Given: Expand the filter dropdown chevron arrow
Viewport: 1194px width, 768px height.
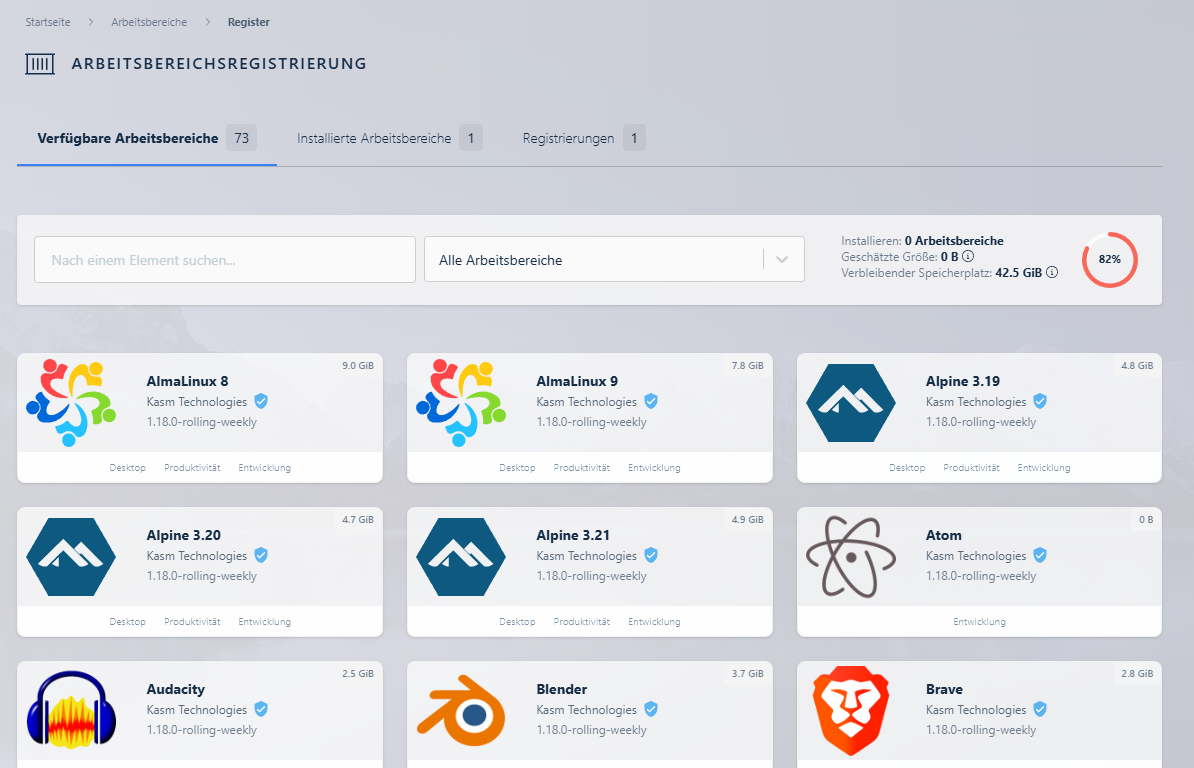Looking at the screenshot, I should (782, 260).
